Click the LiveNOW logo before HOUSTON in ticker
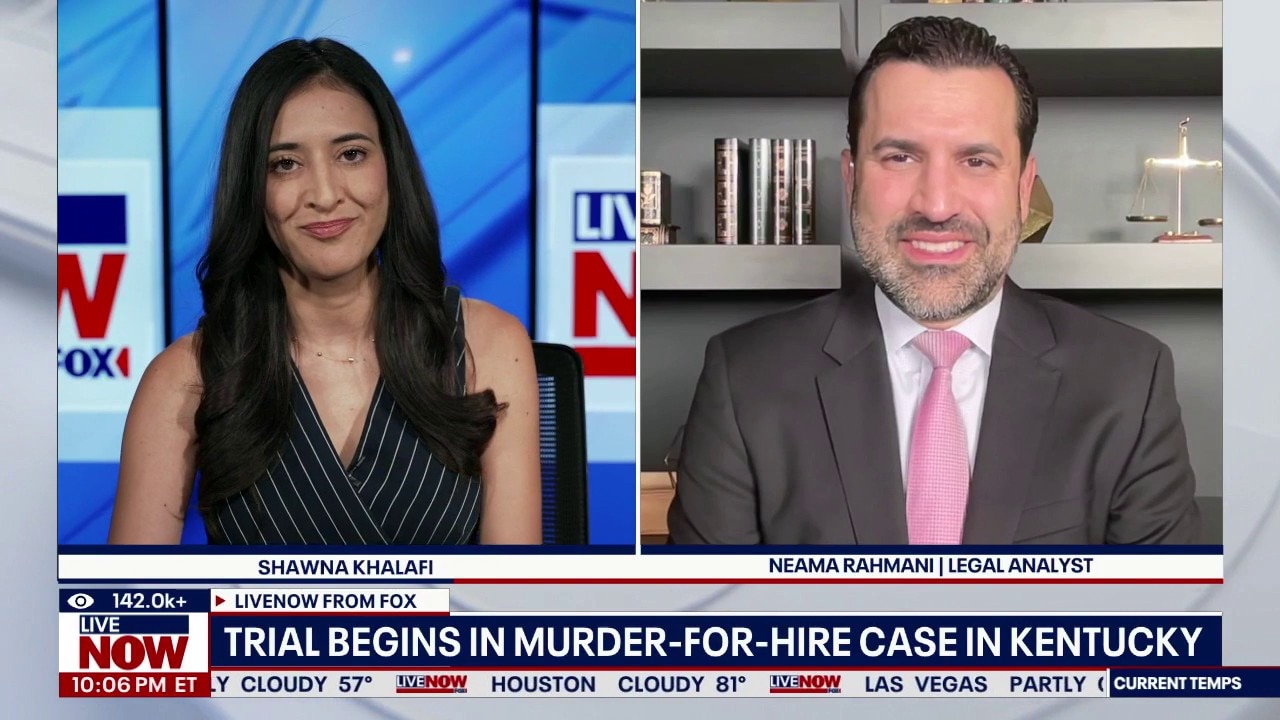Viewport: 1280px width, 720px height. coord(431,684)
